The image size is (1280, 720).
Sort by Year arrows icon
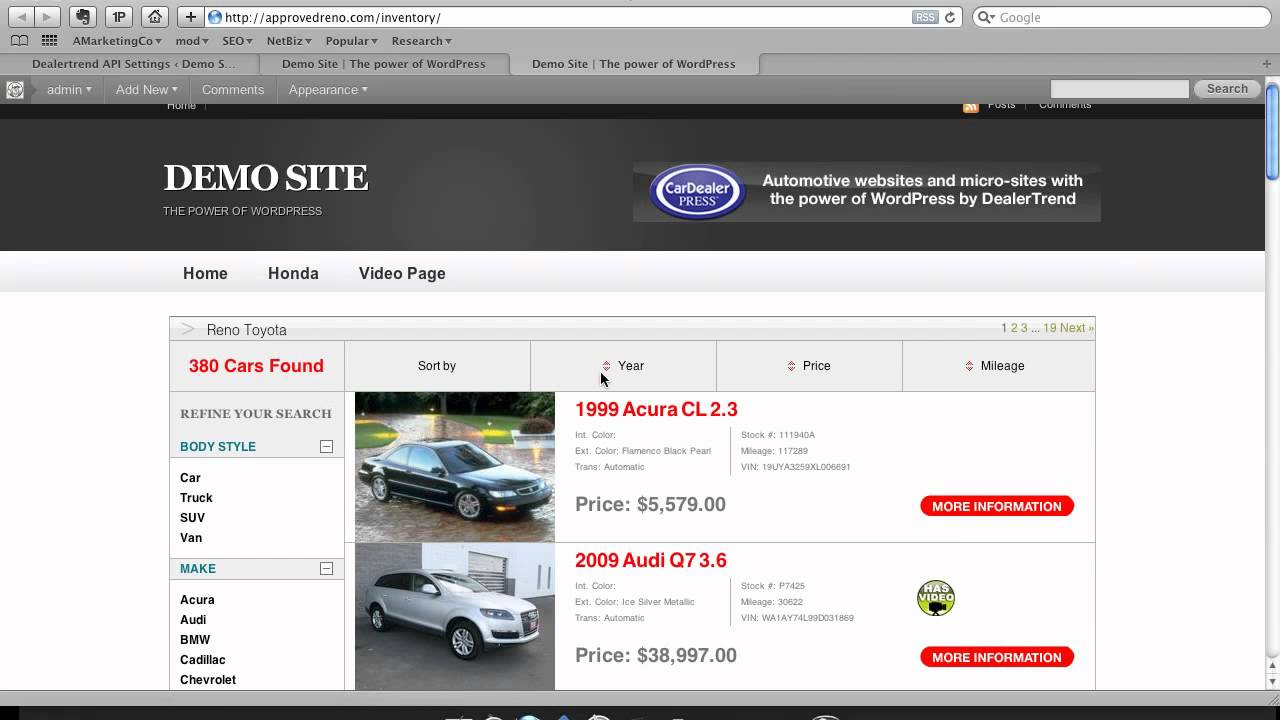point(606,366)
